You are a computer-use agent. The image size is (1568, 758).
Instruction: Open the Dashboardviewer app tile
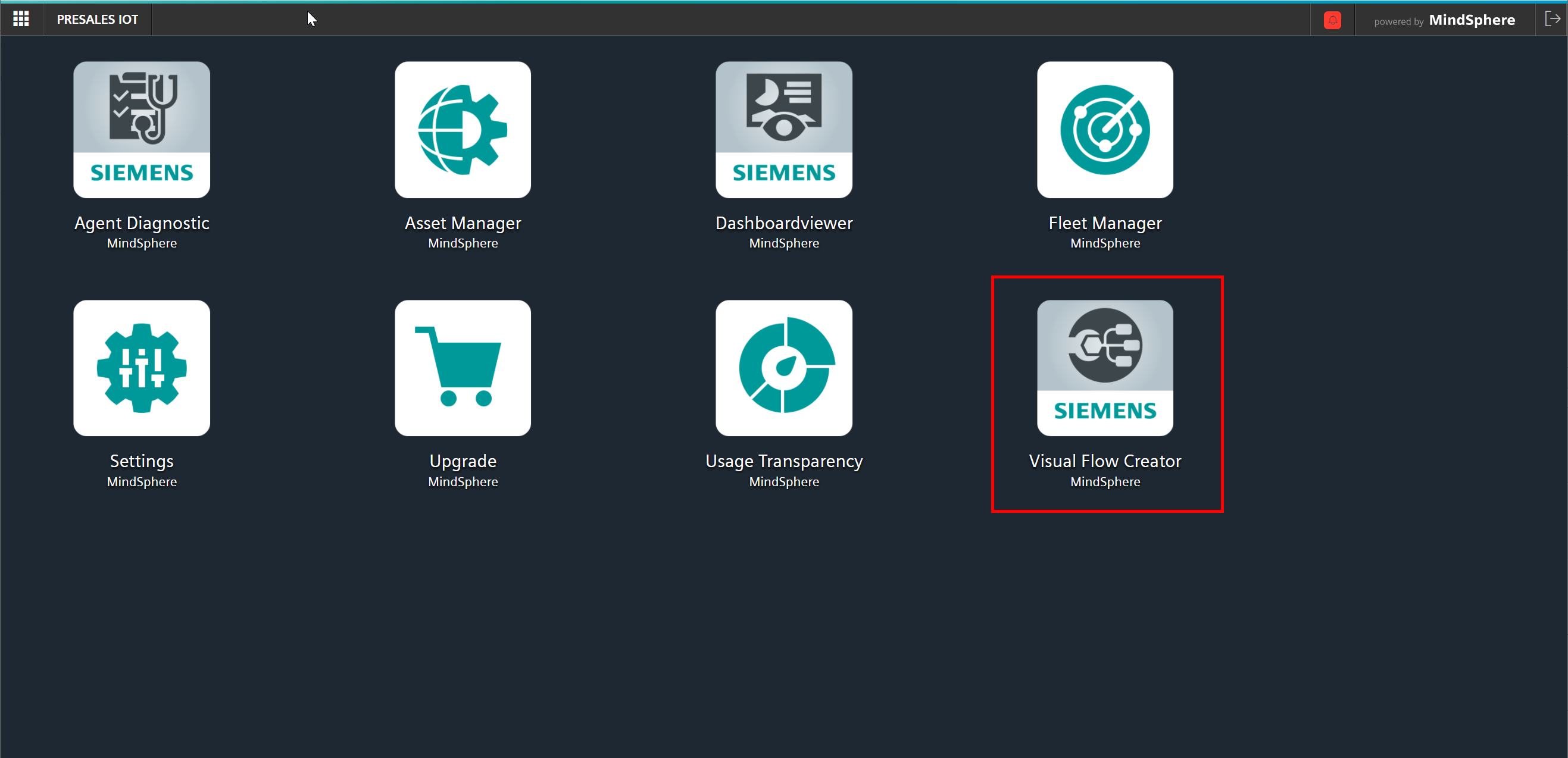783,129
